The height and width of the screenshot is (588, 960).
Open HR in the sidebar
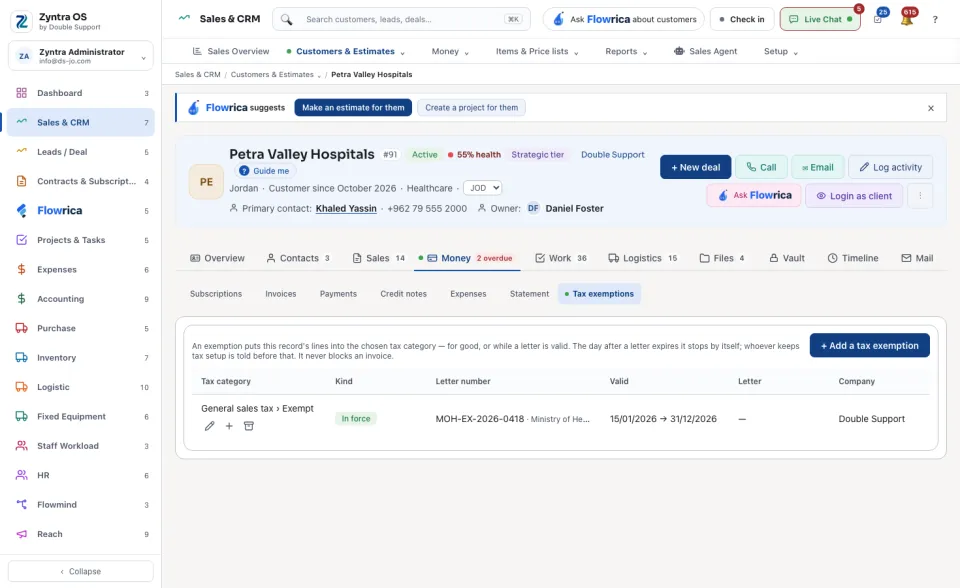click(81, 475)
